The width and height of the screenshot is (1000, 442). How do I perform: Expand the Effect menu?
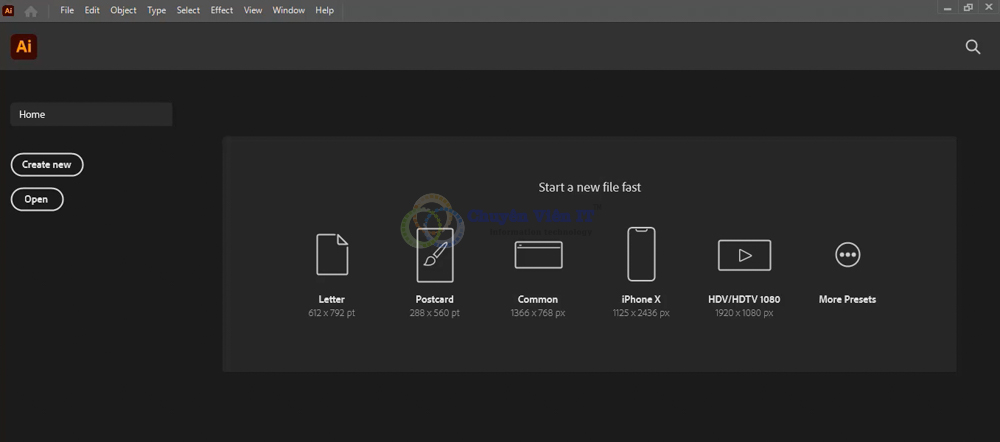point(221,10)
